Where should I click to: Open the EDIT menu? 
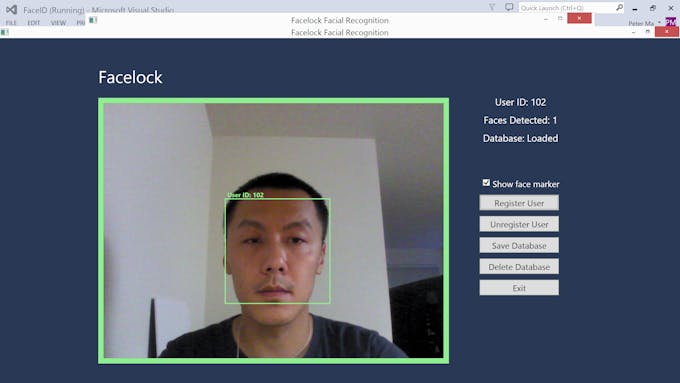(x=34, y=23)
